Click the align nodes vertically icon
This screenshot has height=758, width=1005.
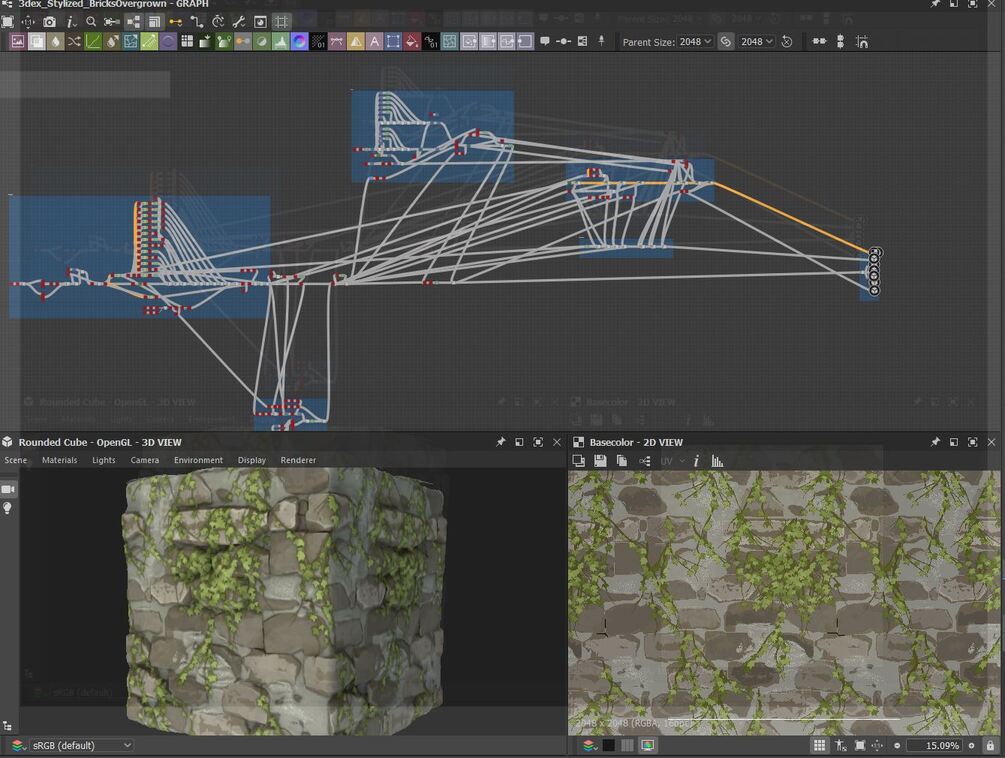[840, 42]
